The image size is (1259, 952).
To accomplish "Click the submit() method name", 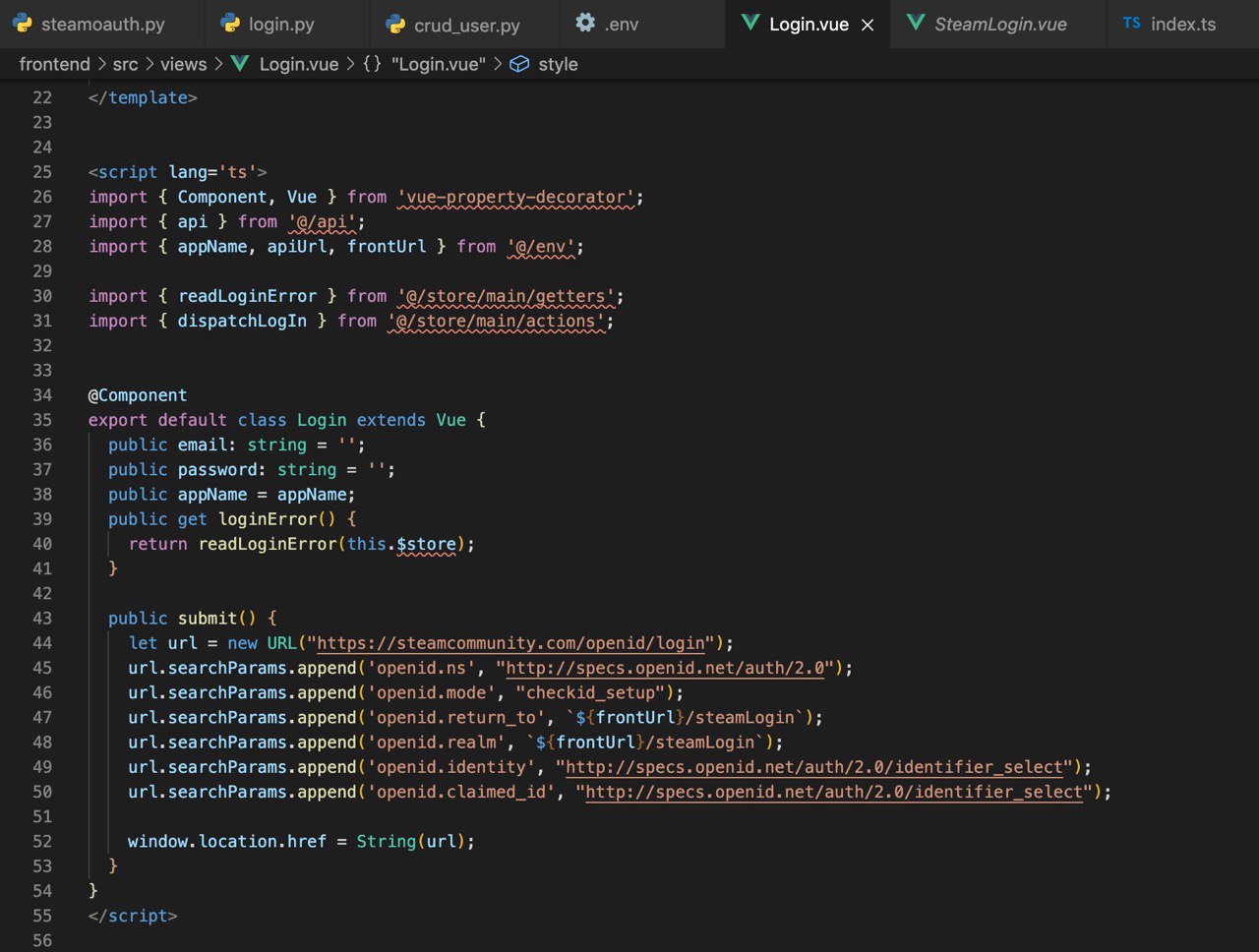I will point(208,619).
